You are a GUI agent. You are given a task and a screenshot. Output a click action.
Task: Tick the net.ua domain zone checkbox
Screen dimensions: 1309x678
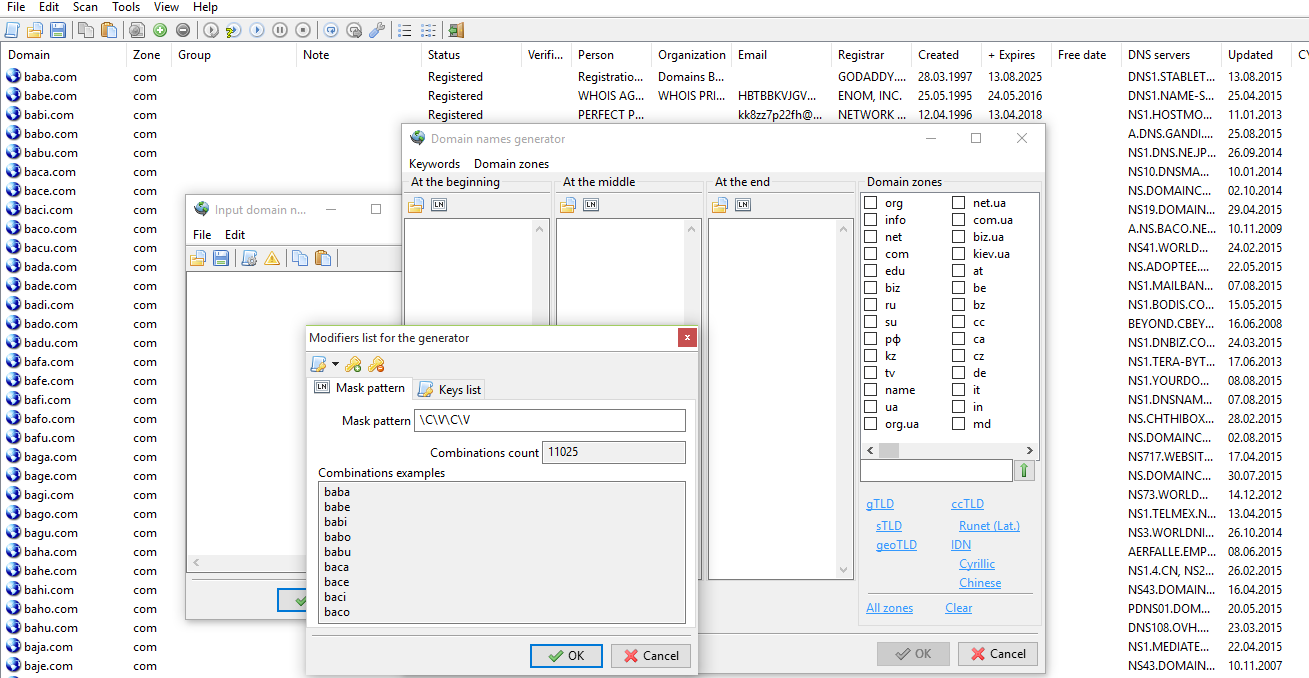958,203
